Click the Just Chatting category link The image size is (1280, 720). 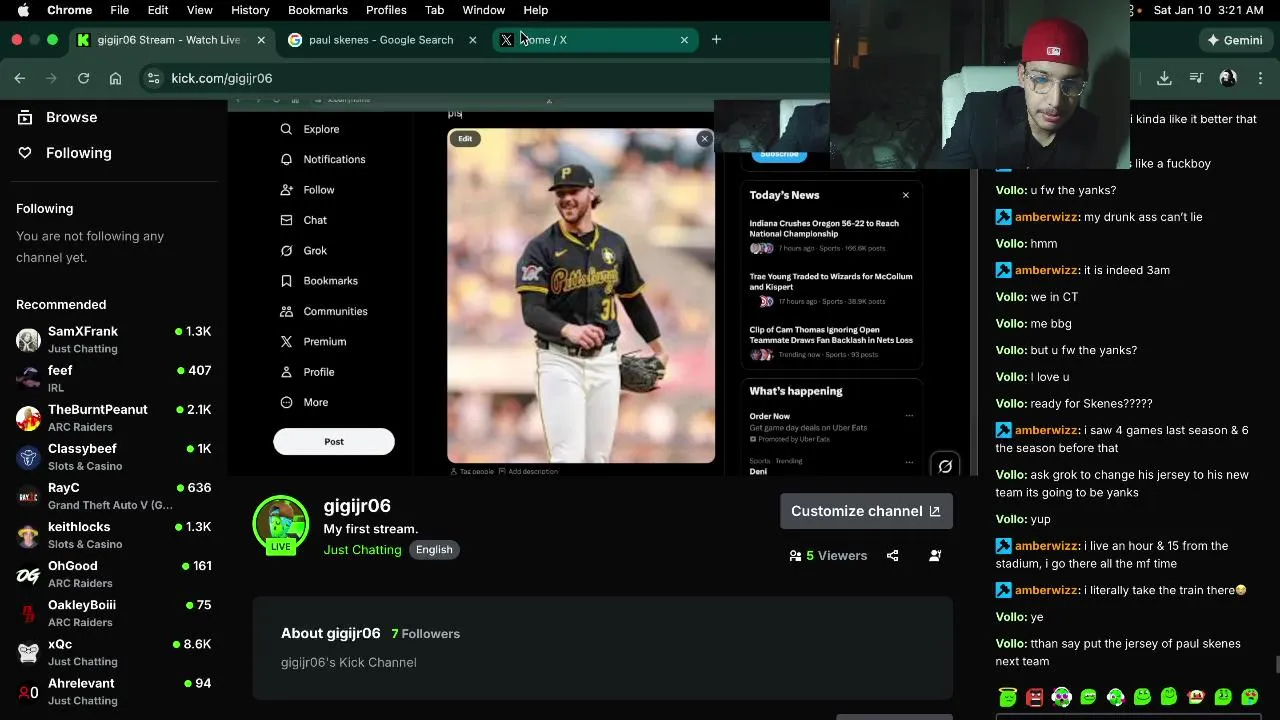(x=362, y=550)
